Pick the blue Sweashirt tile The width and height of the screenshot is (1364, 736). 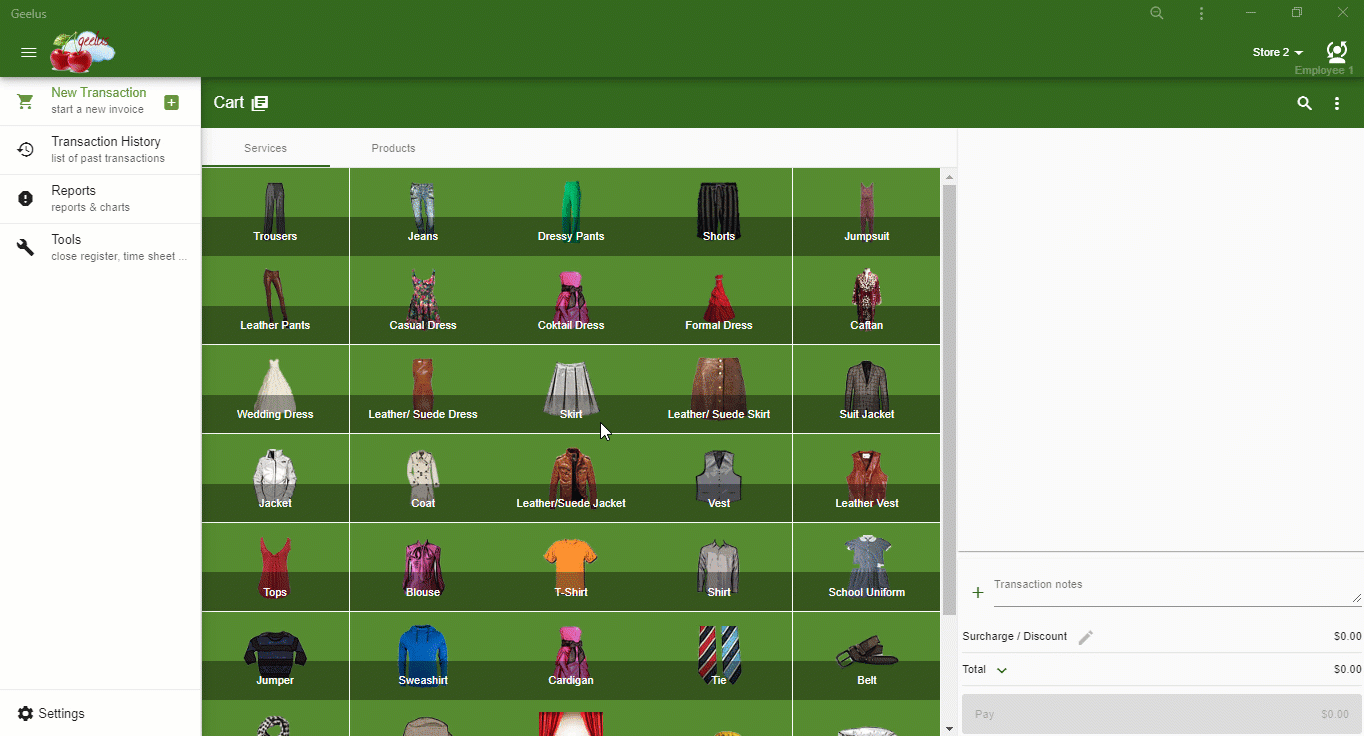(423, 656)
